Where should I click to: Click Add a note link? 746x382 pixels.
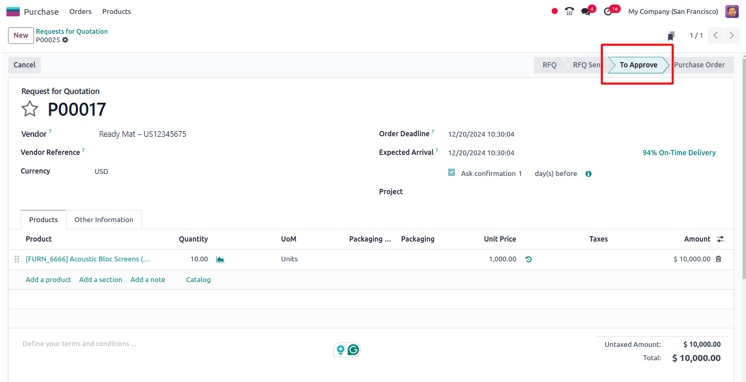pos(148,280)
